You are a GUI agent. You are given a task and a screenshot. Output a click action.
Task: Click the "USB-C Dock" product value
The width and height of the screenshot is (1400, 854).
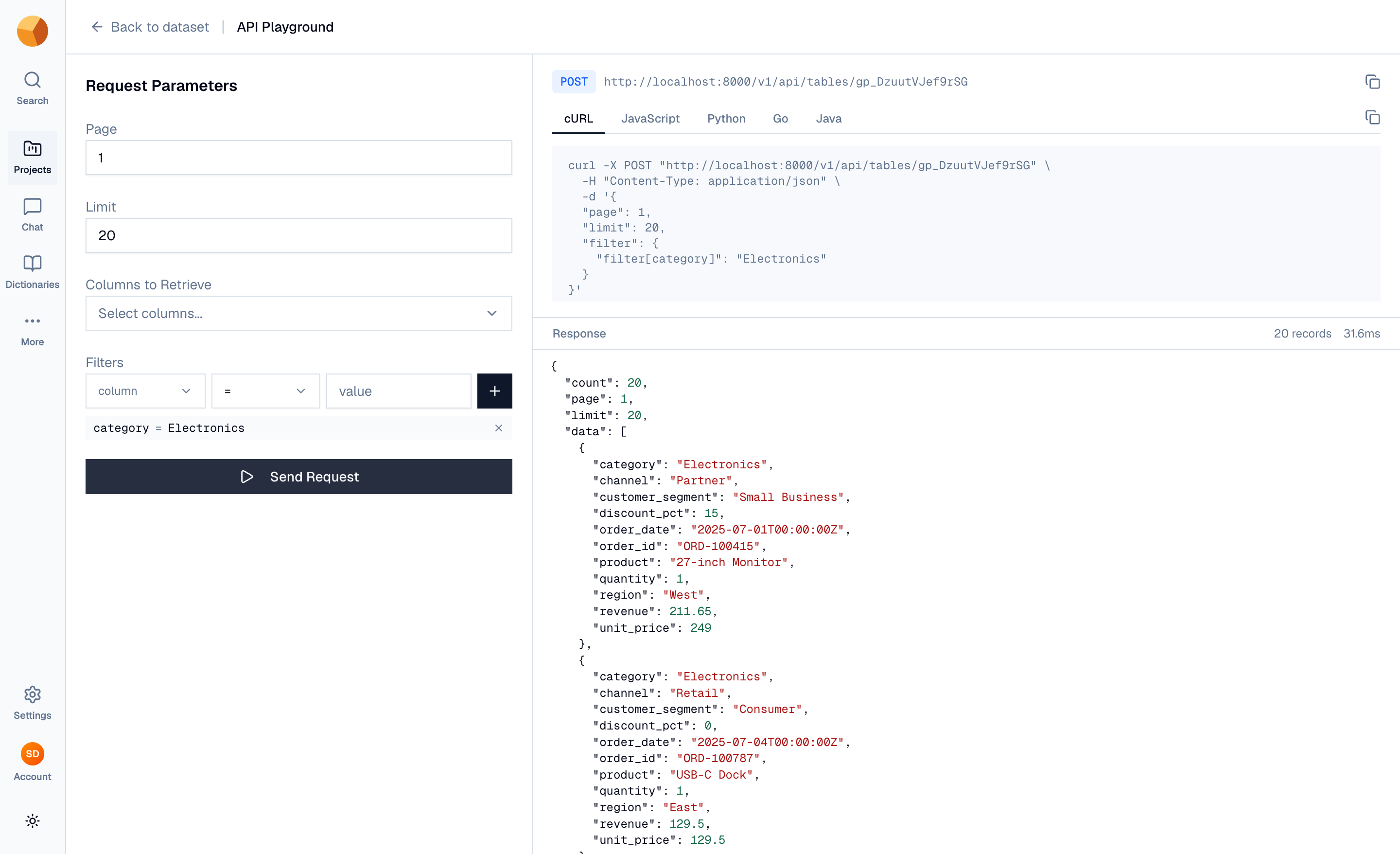(711, 775)
